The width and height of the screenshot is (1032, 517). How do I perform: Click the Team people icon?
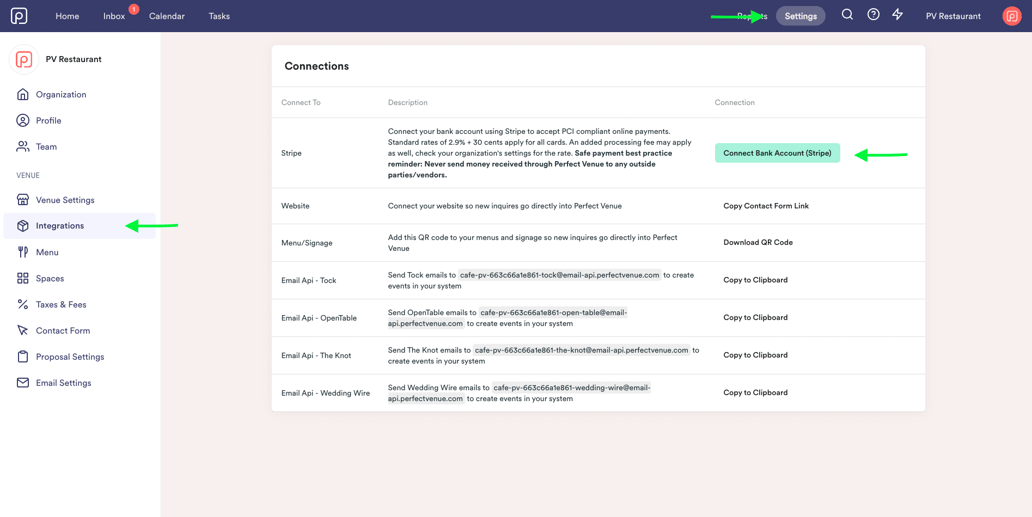tap(23, 147)
